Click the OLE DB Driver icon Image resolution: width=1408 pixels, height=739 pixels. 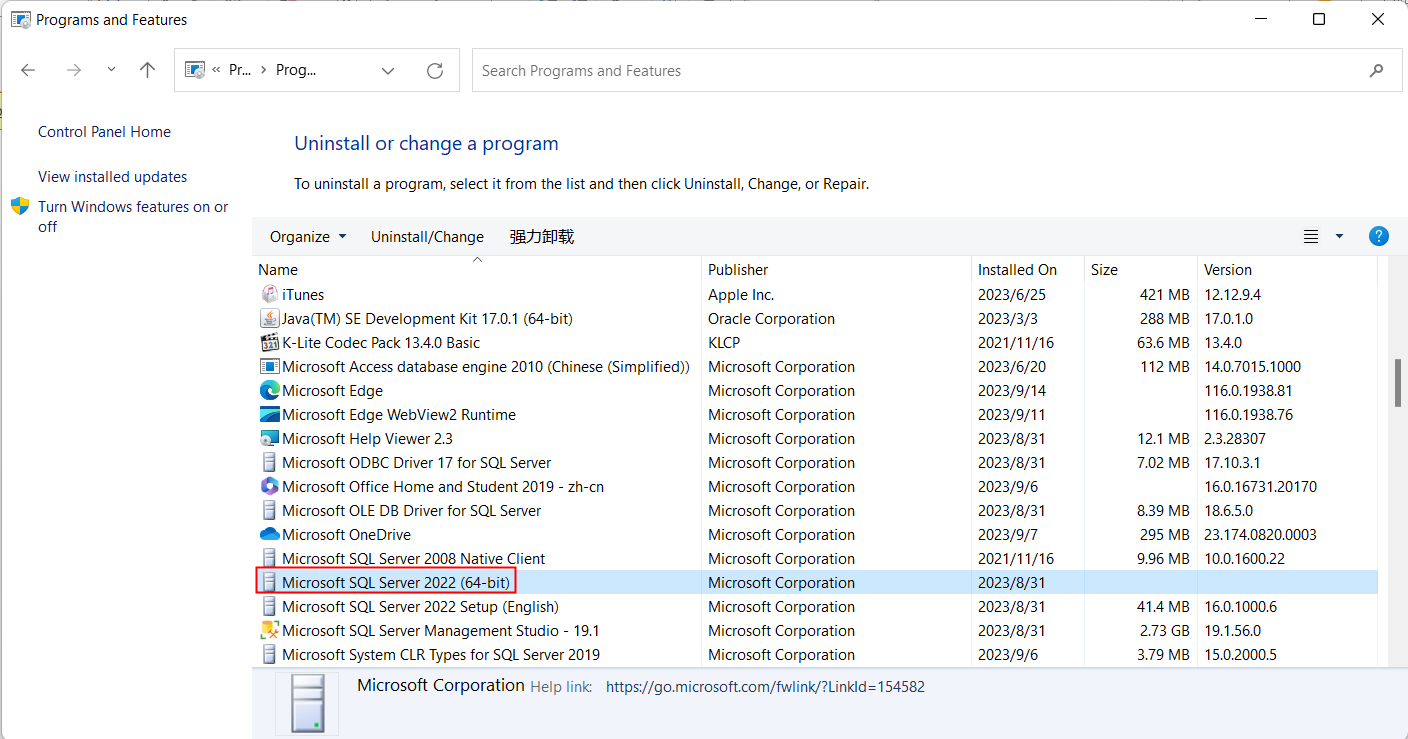[269, 511]
